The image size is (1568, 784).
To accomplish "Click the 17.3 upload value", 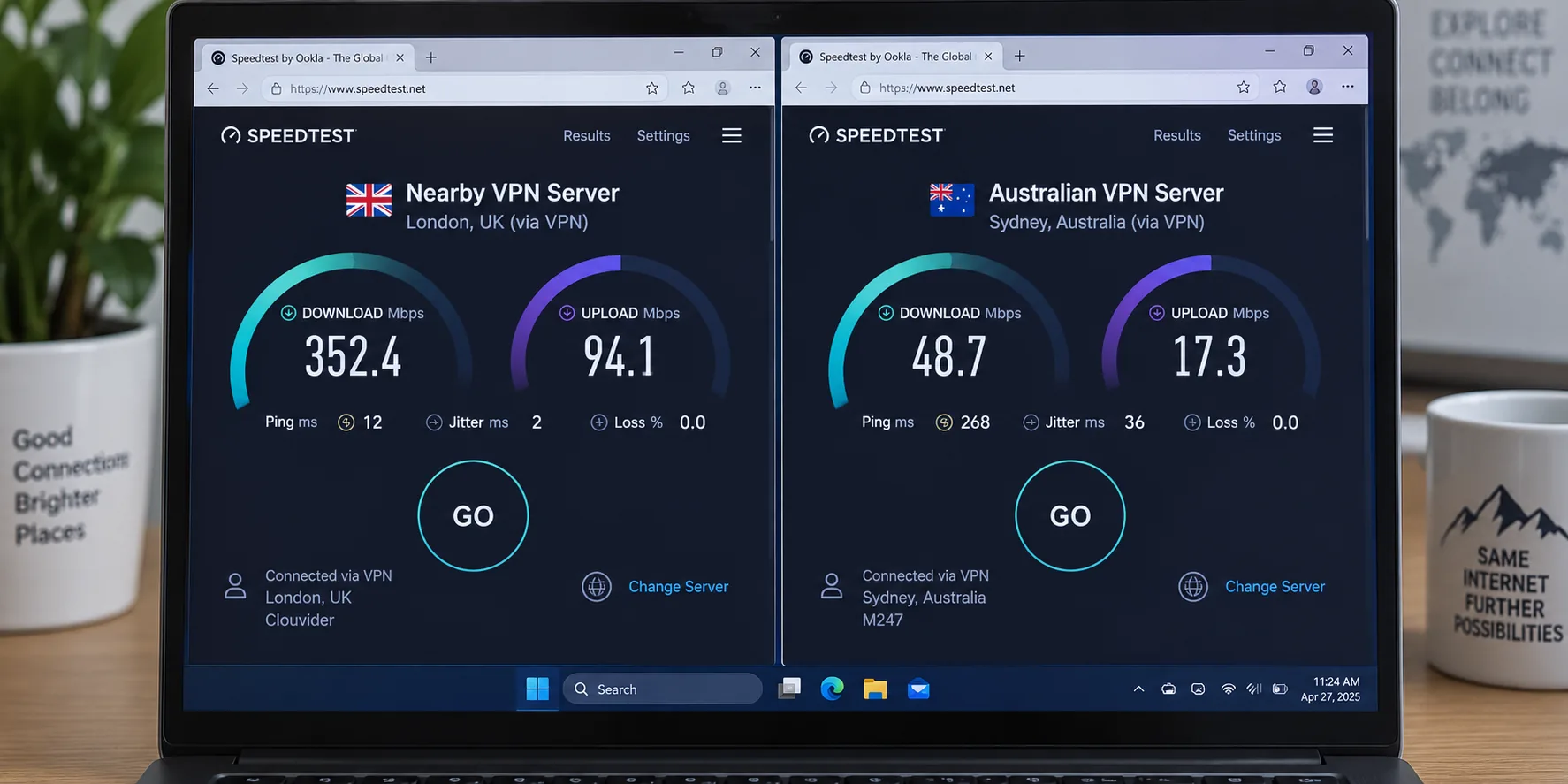I will [1209, 356].
